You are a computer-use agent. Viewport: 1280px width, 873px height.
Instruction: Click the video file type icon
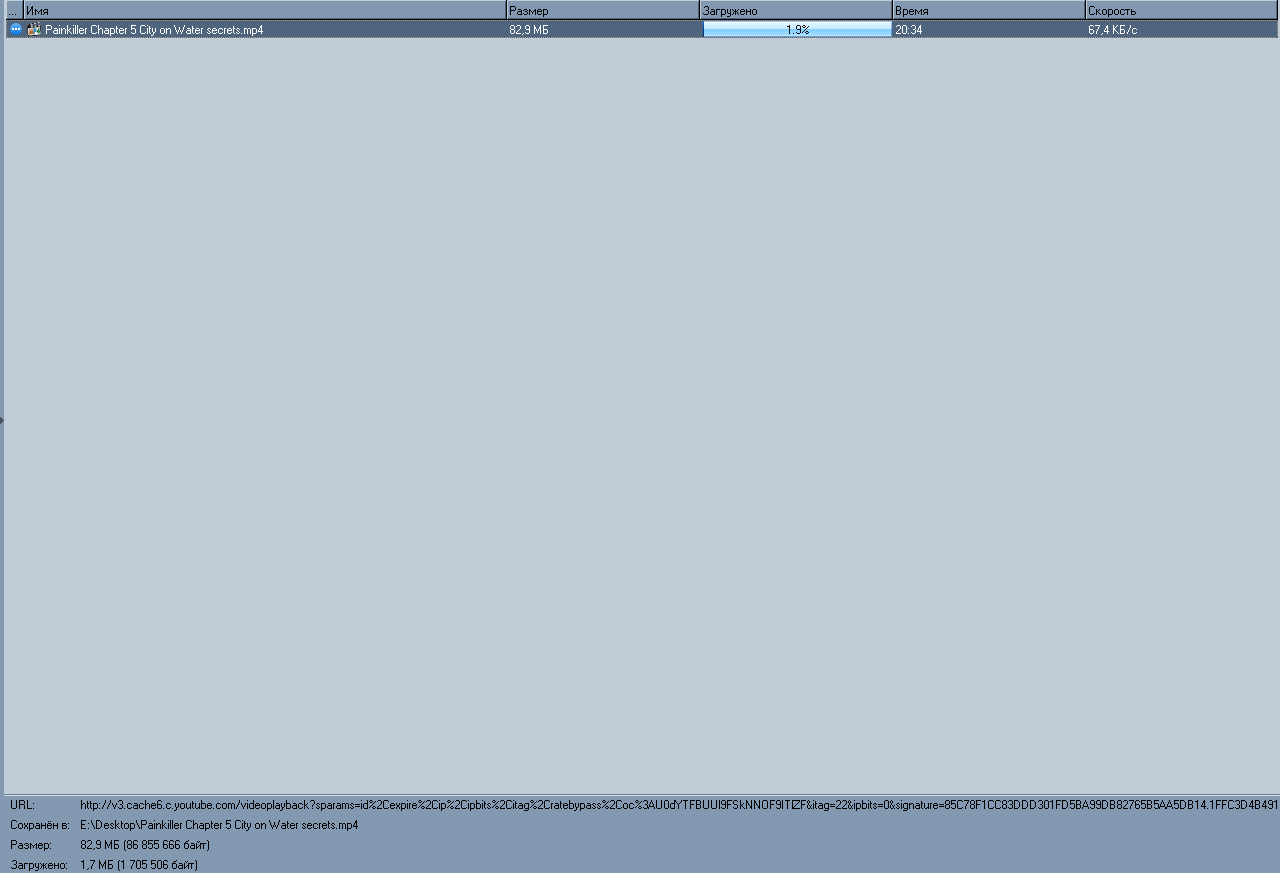click(x=34, y=30)
